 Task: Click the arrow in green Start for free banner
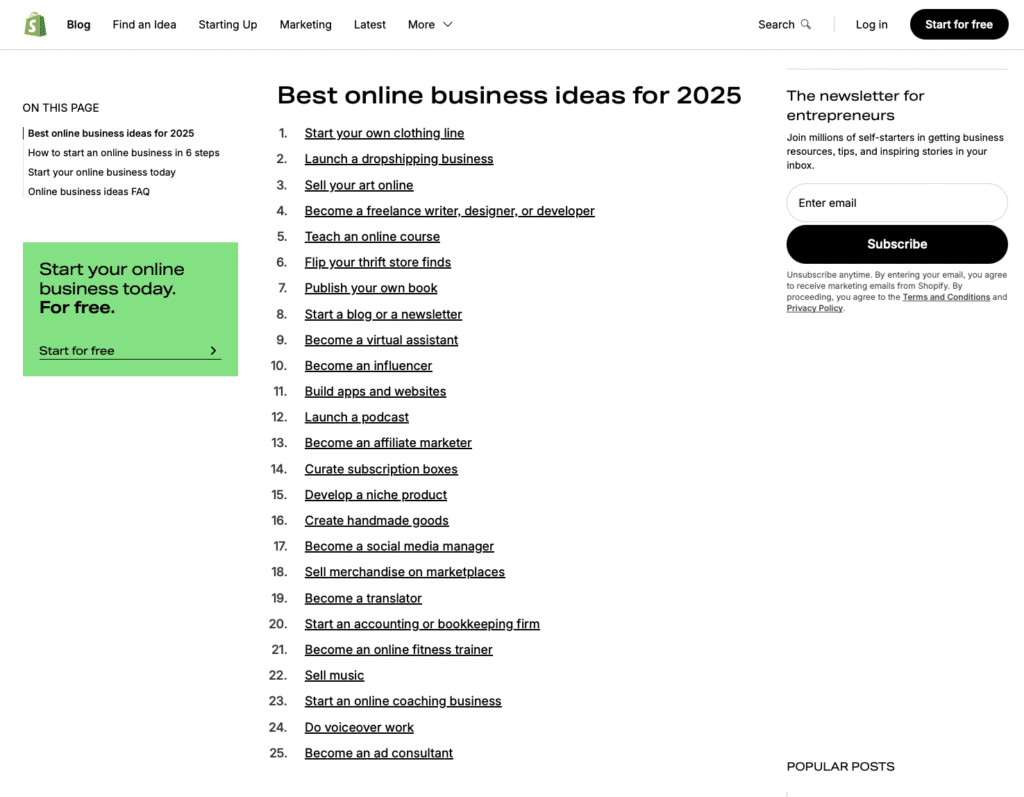(x=213, y=351)
